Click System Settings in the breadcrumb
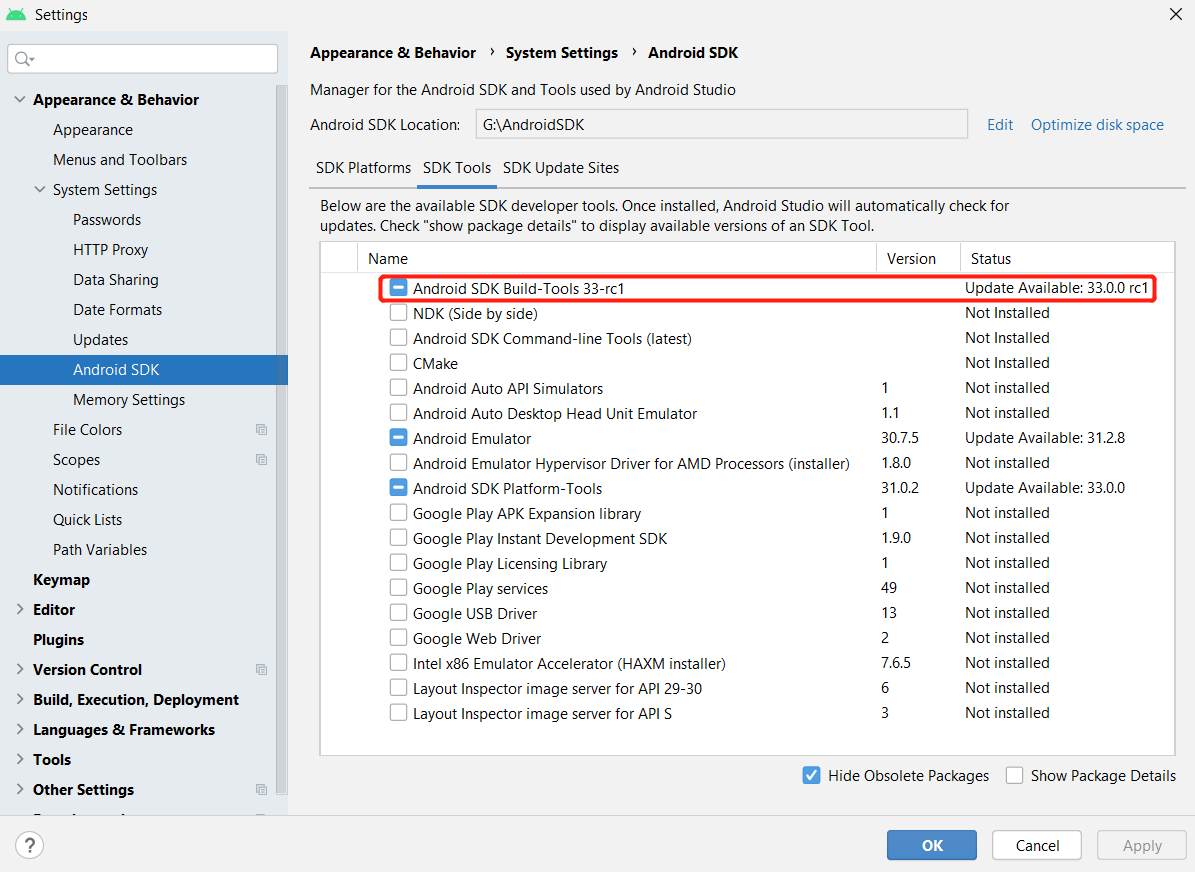This screenshot has width=1195, height=872. [x=562, y=53]
